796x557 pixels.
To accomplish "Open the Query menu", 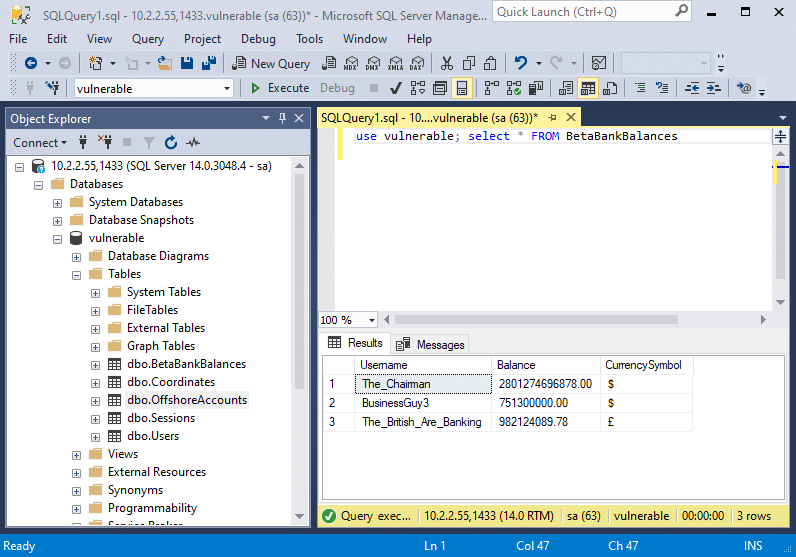I will pos(148,39).
